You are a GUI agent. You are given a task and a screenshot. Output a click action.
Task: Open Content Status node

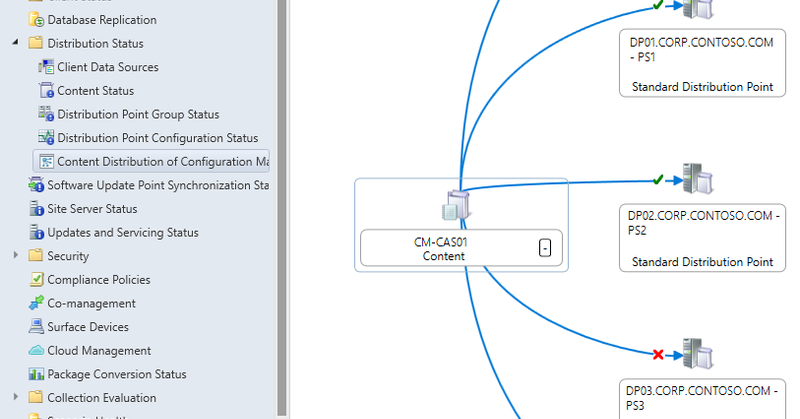[x=95, y=90]
